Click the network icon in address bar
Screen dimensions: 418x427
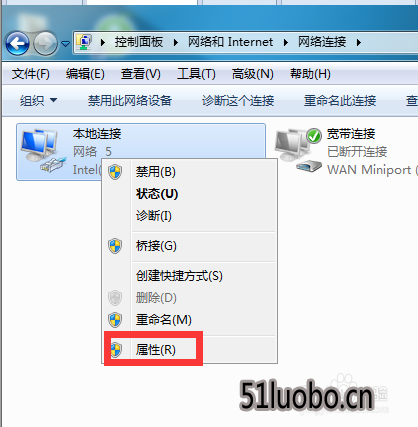[84, 42]
